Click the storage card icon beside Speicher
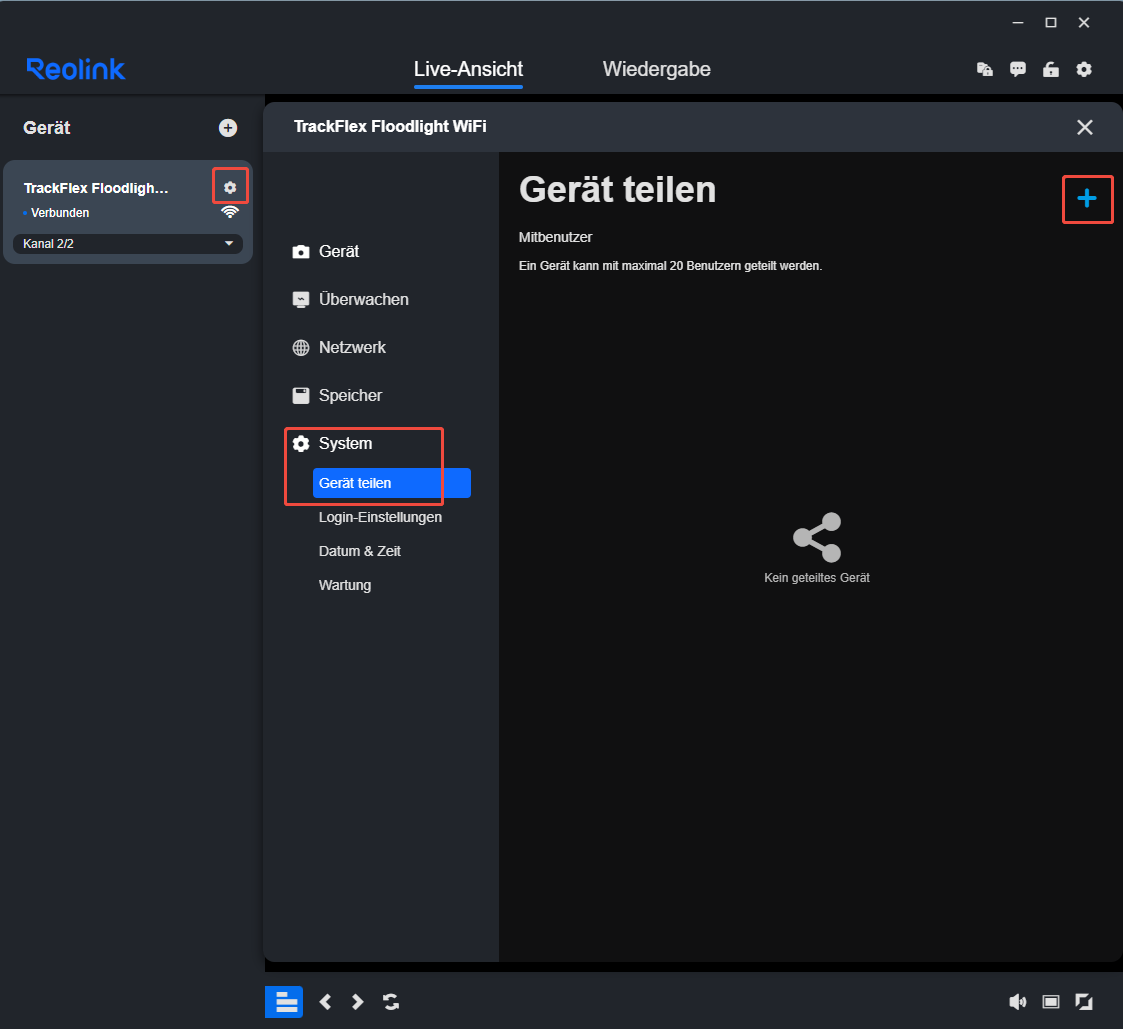 (301, 395)
